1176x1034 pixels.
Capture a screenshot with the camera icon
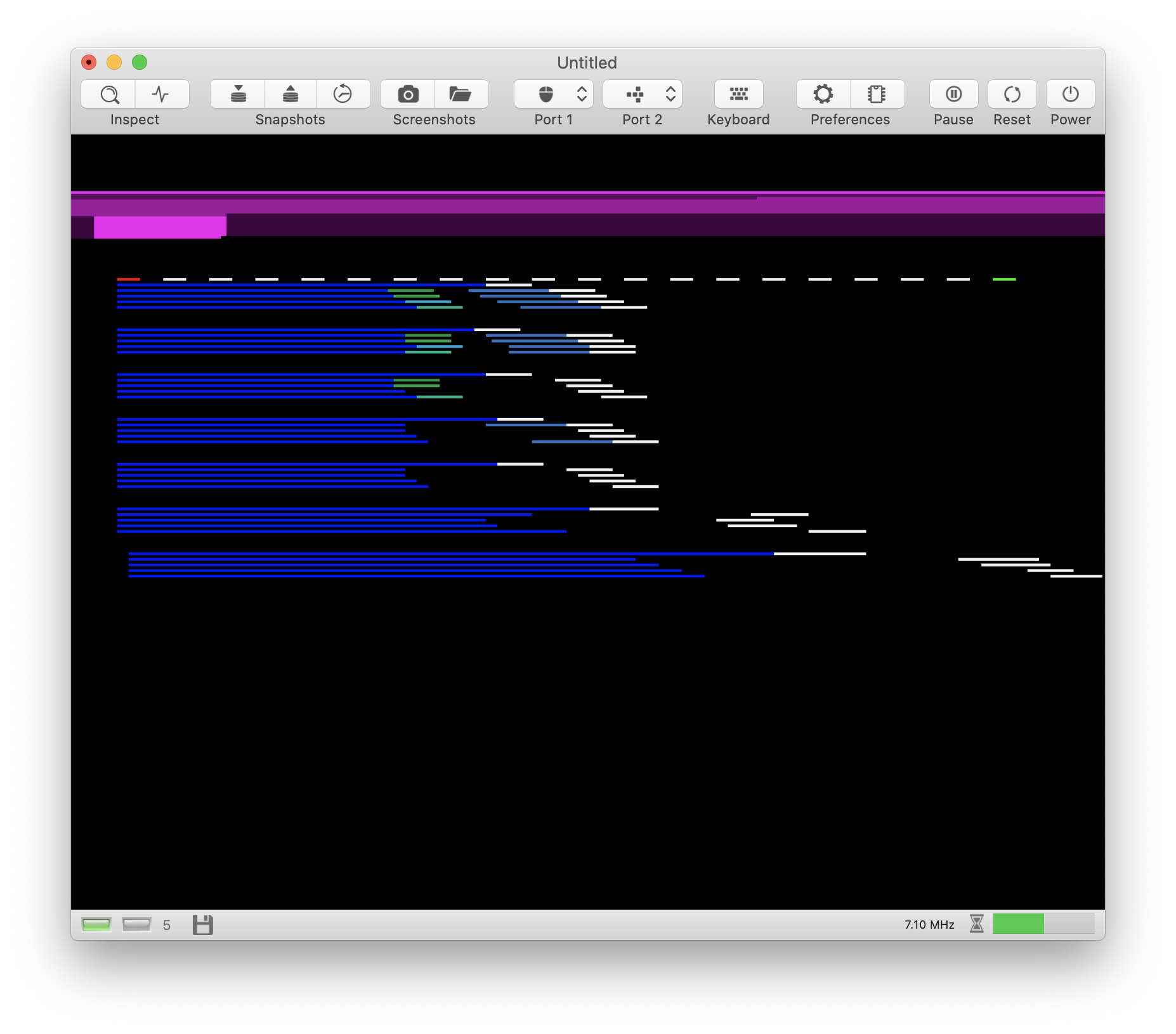pyautogui.click(x=408, y=95)
